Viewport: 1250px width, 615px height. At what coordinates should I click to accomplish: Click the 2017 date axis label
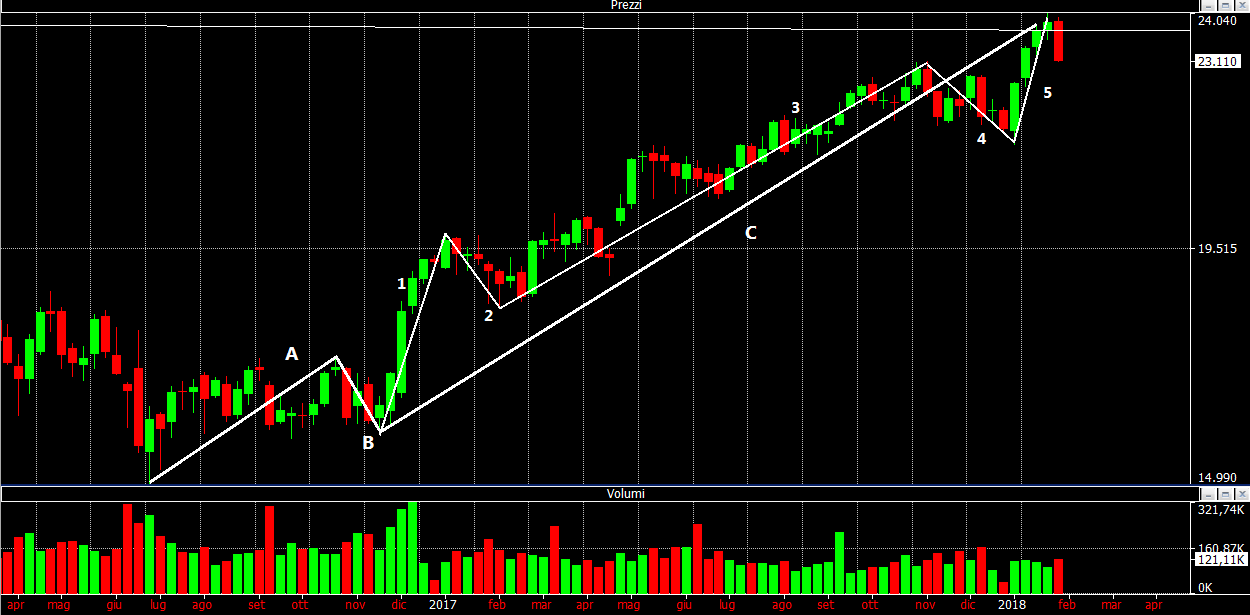[443, 604]
